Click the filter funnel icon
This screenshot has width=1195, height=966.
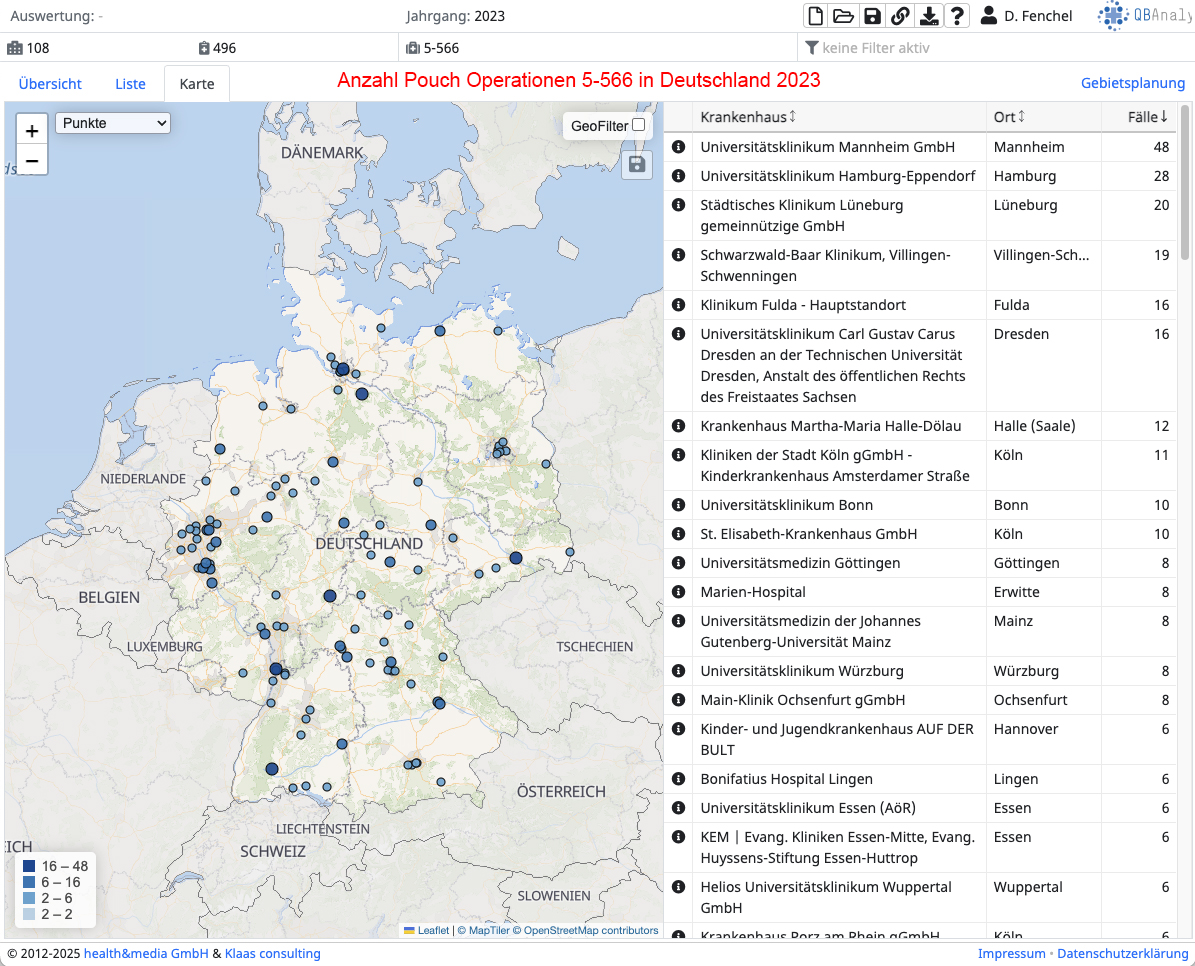coord(812,48)
